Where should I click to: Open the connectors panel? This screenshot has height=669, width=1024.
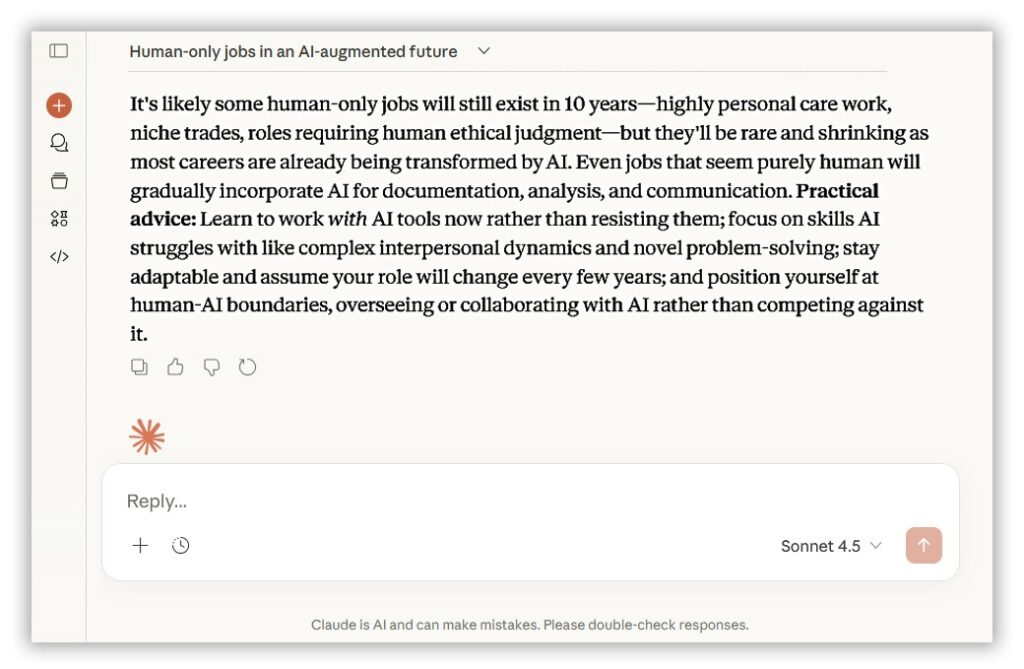tap(59, 219)
